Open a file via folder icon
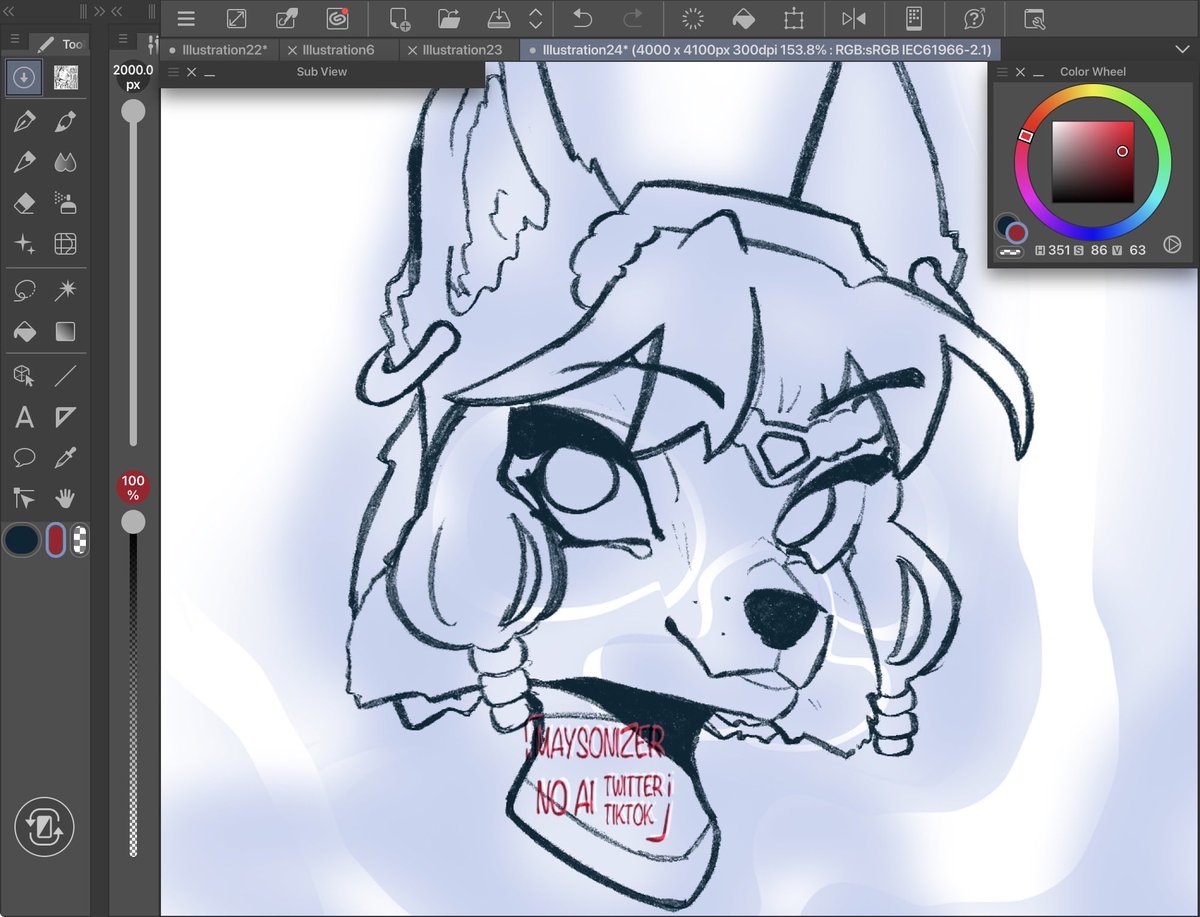The image size is (1200, 917). pos(449,18)
